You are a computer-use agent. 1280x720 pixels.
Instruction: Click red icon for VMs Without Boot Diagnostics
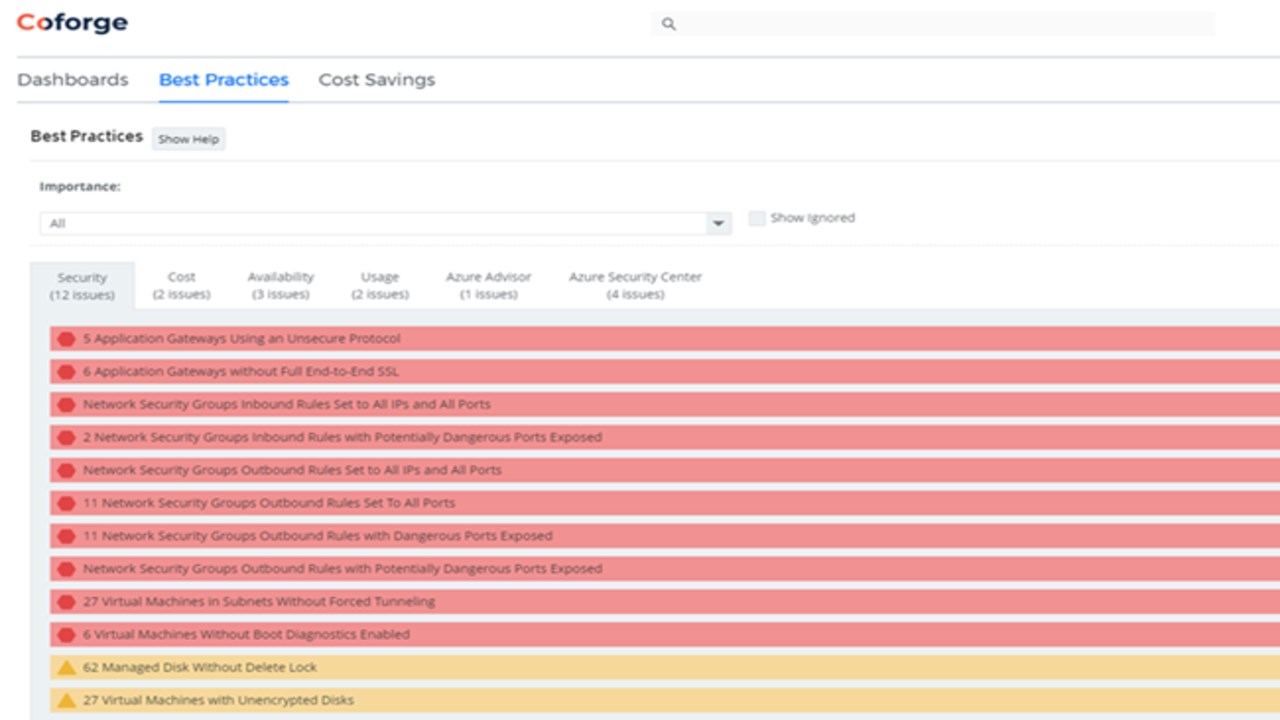point(66,635)
